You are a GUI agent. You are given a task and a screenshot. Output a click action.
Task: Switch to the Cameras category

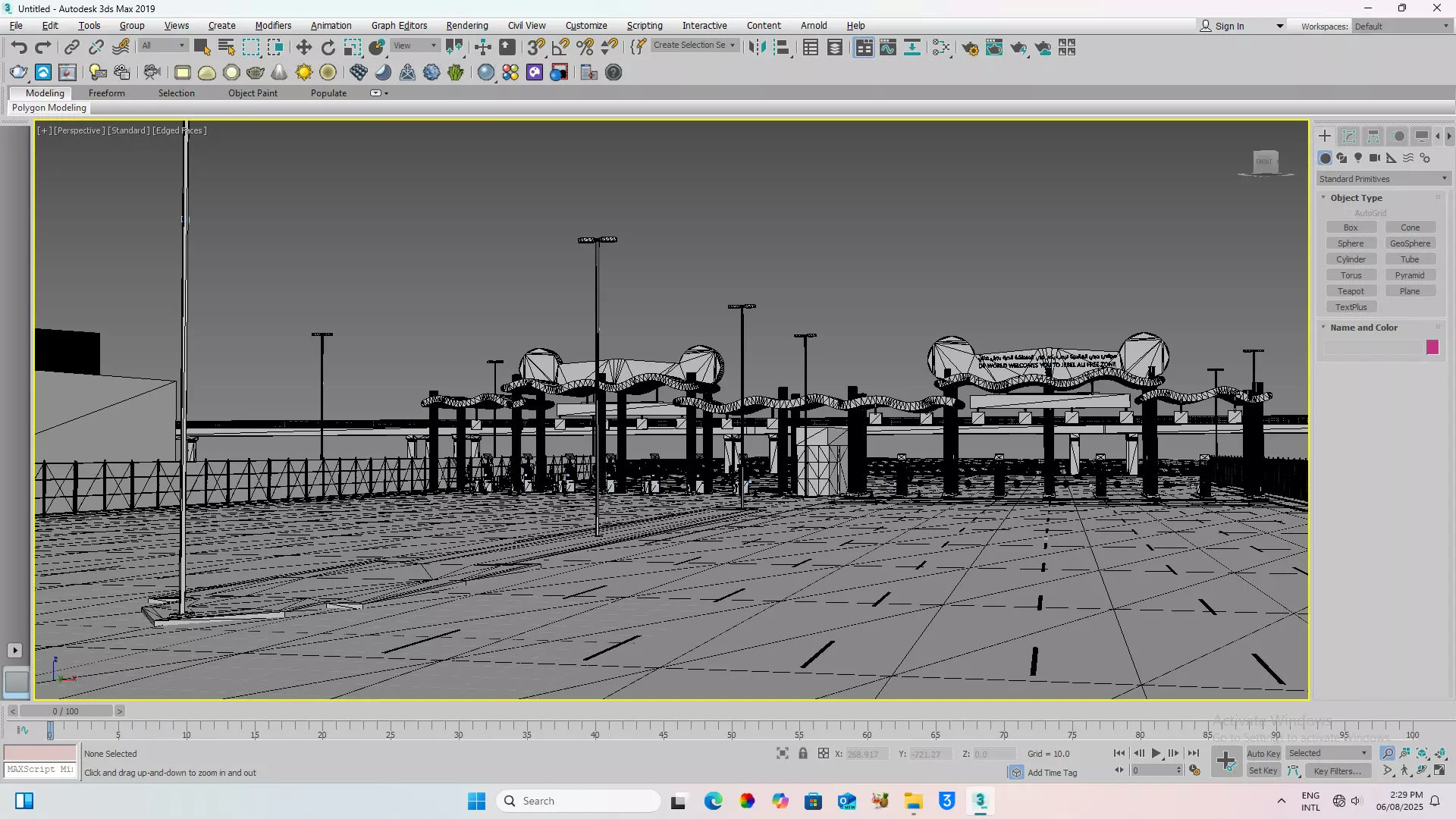1375,158
